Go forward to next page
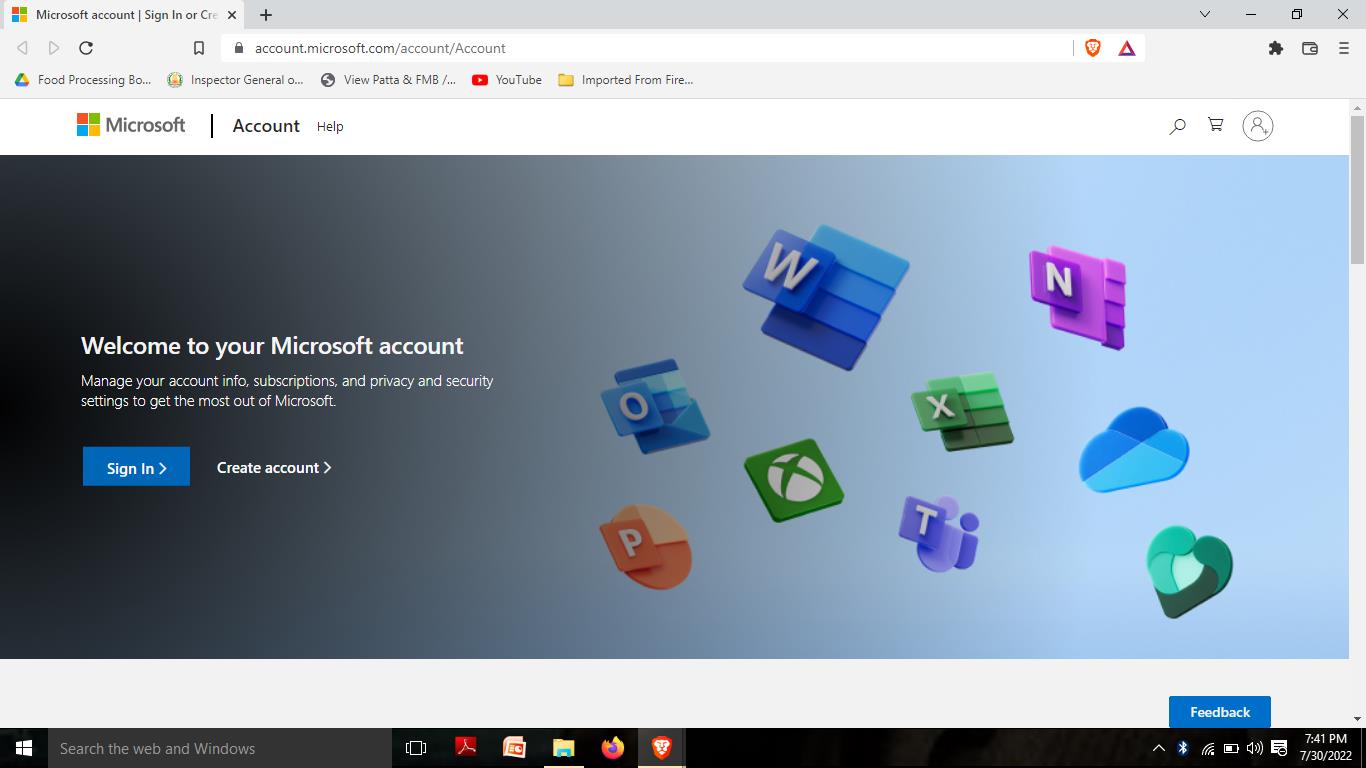Viewport: 1366px width, 768px height. (54, 48)
